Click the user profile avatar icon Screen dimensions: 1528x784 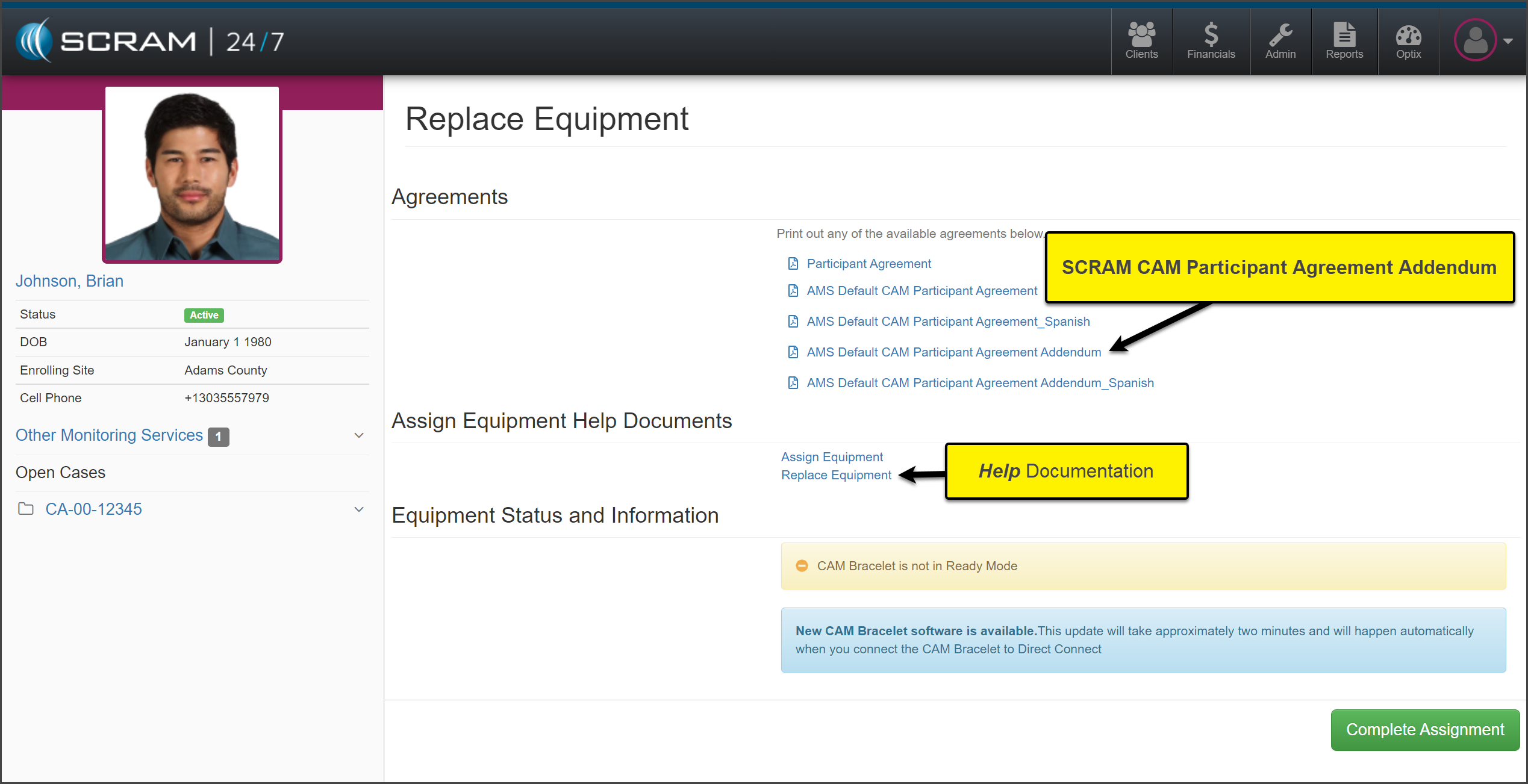(1474, 40)
